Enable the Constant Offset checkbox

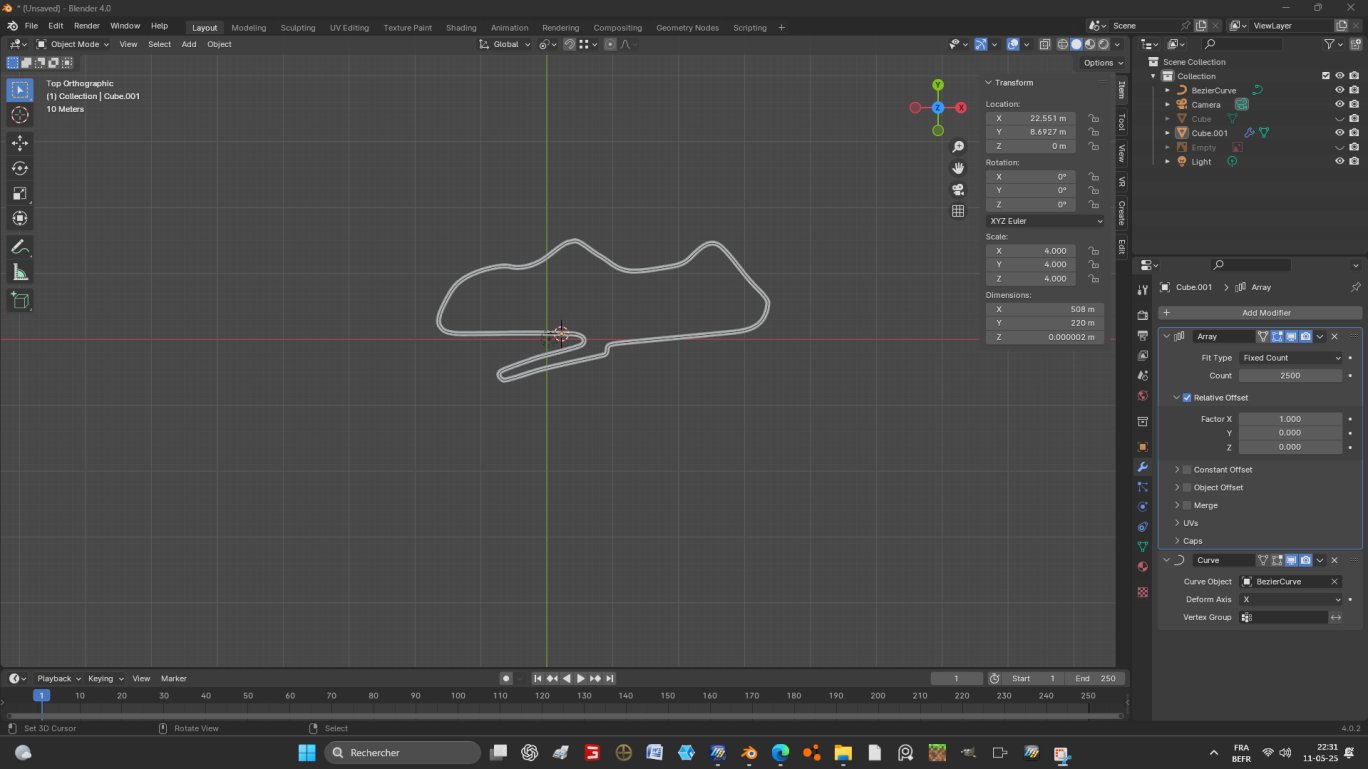(1187, 470)
